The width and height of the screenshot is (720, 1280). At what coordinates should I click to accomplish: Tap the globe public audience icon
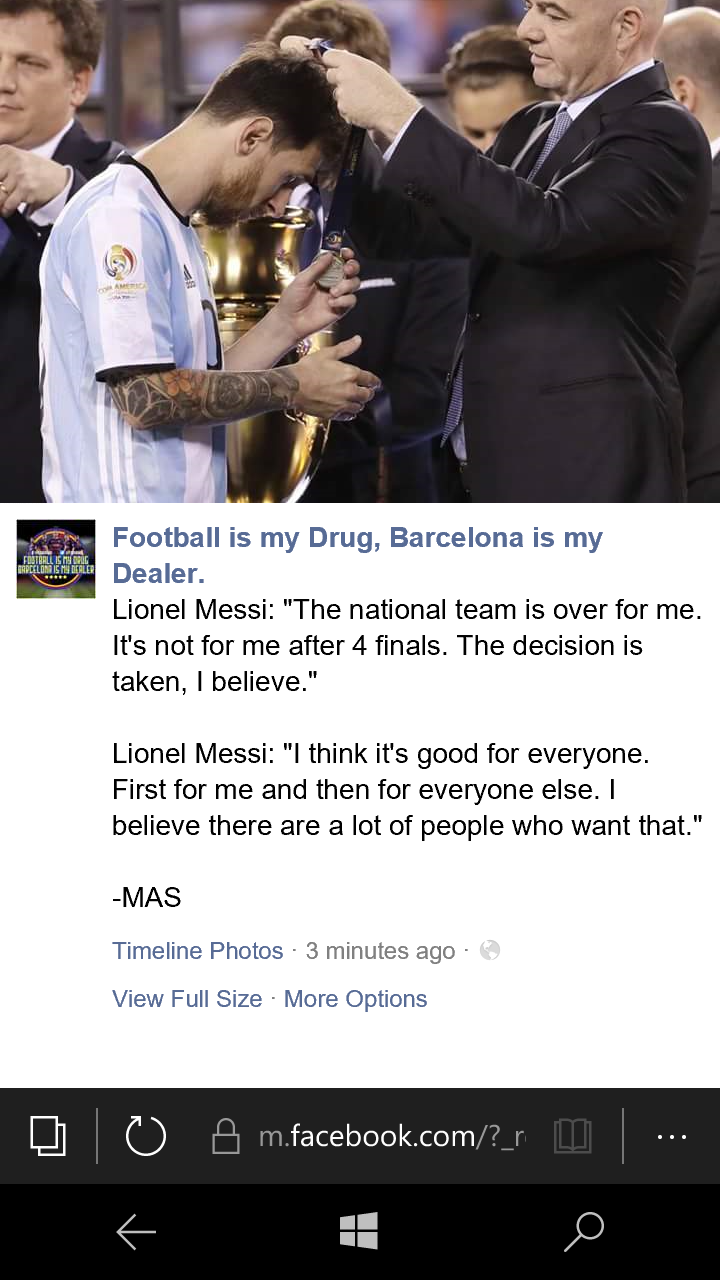[490, 950]
